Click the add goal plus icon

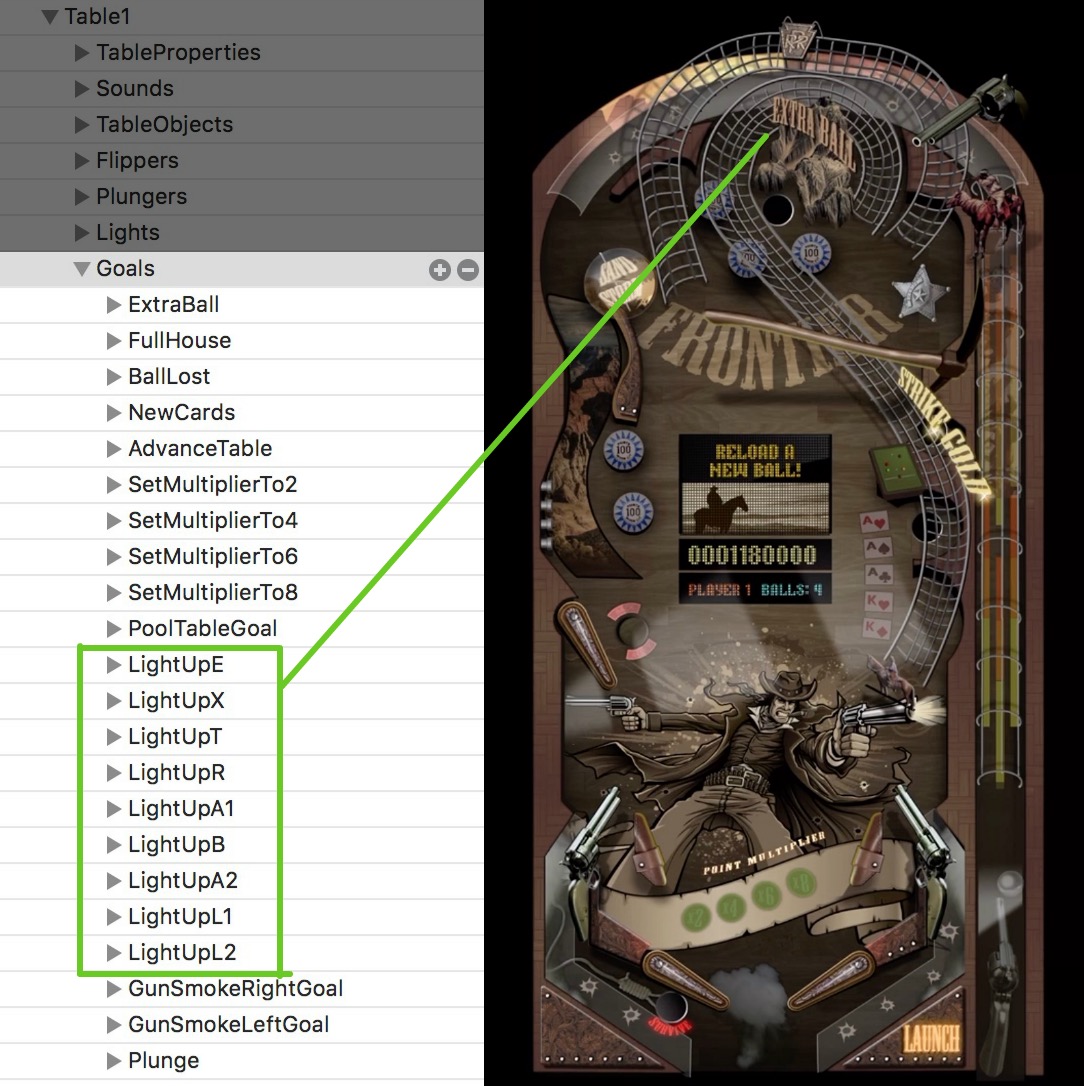(x=440, y=269)
